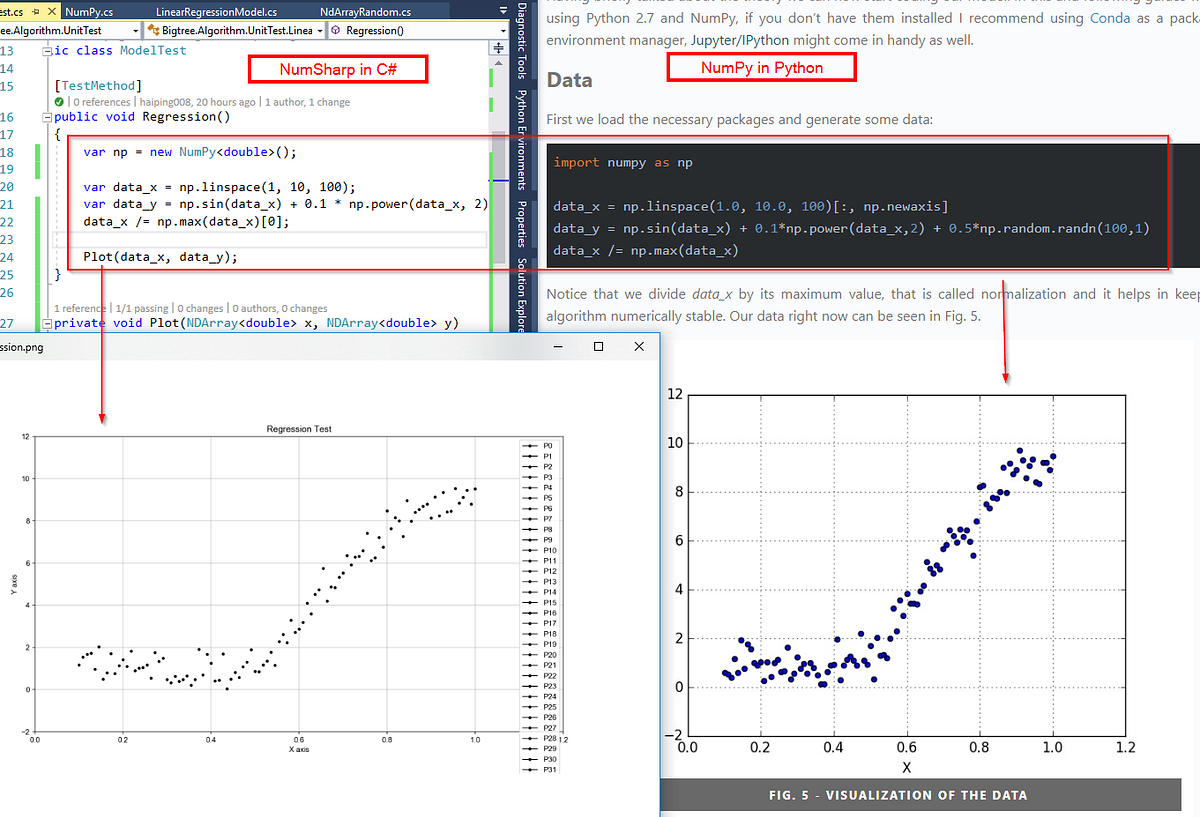Click the class icon next to Bigtree.Algorithm.UnitTest.Linea
The image size is (1200, 817).
(x=152, y=31)
